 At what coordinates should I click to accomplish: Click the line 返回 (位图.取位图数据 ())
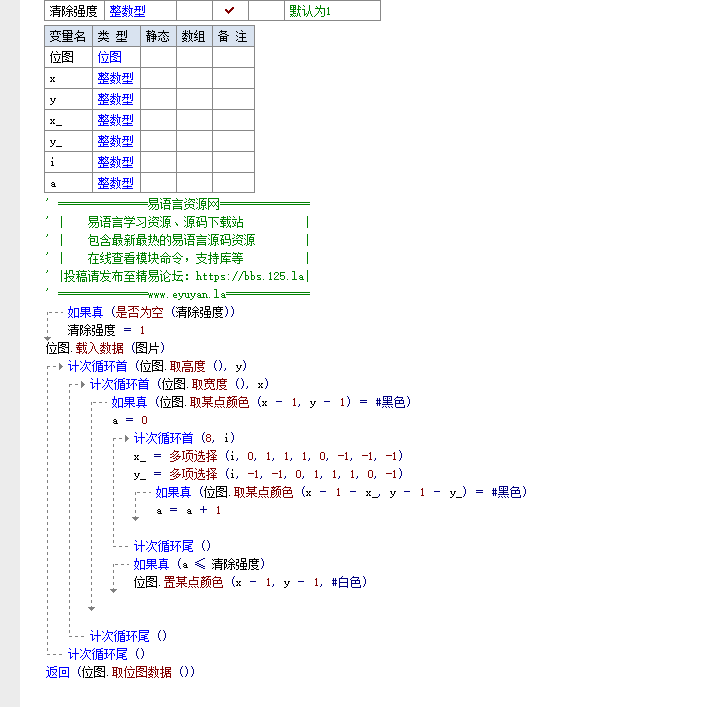[x=120, y=672]
